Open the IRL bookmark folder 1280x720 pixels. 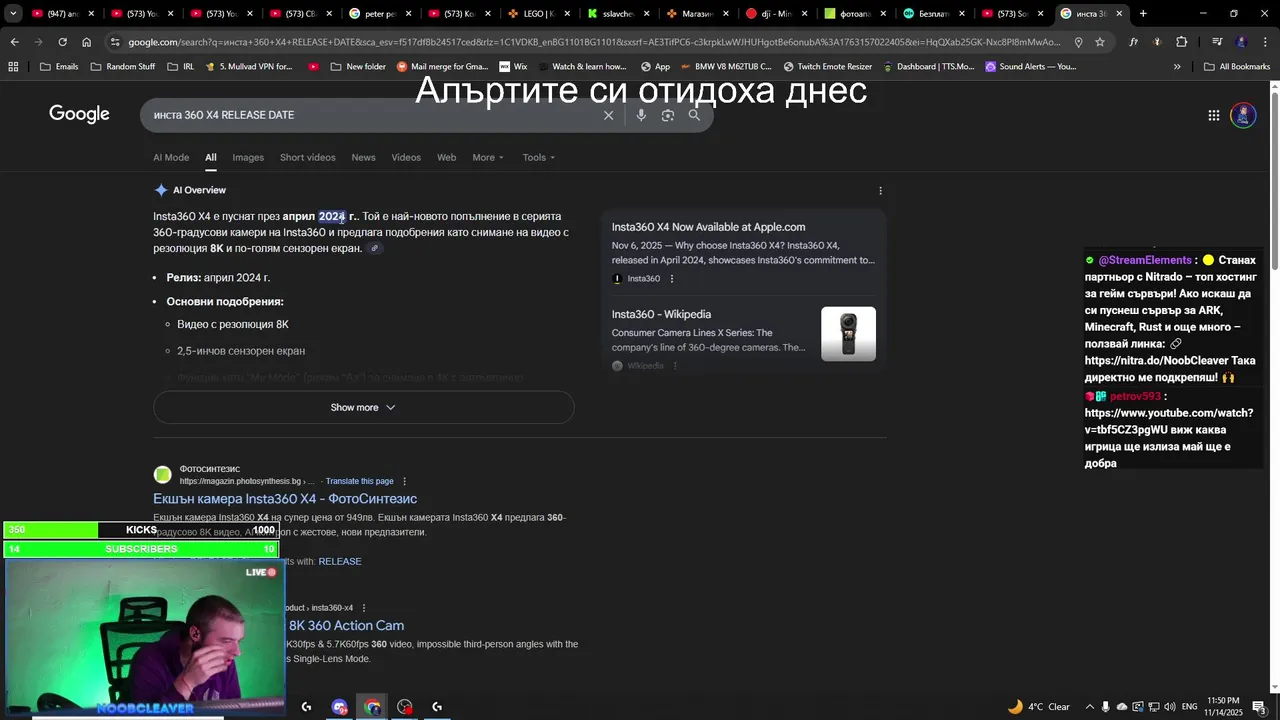(180, 66)
